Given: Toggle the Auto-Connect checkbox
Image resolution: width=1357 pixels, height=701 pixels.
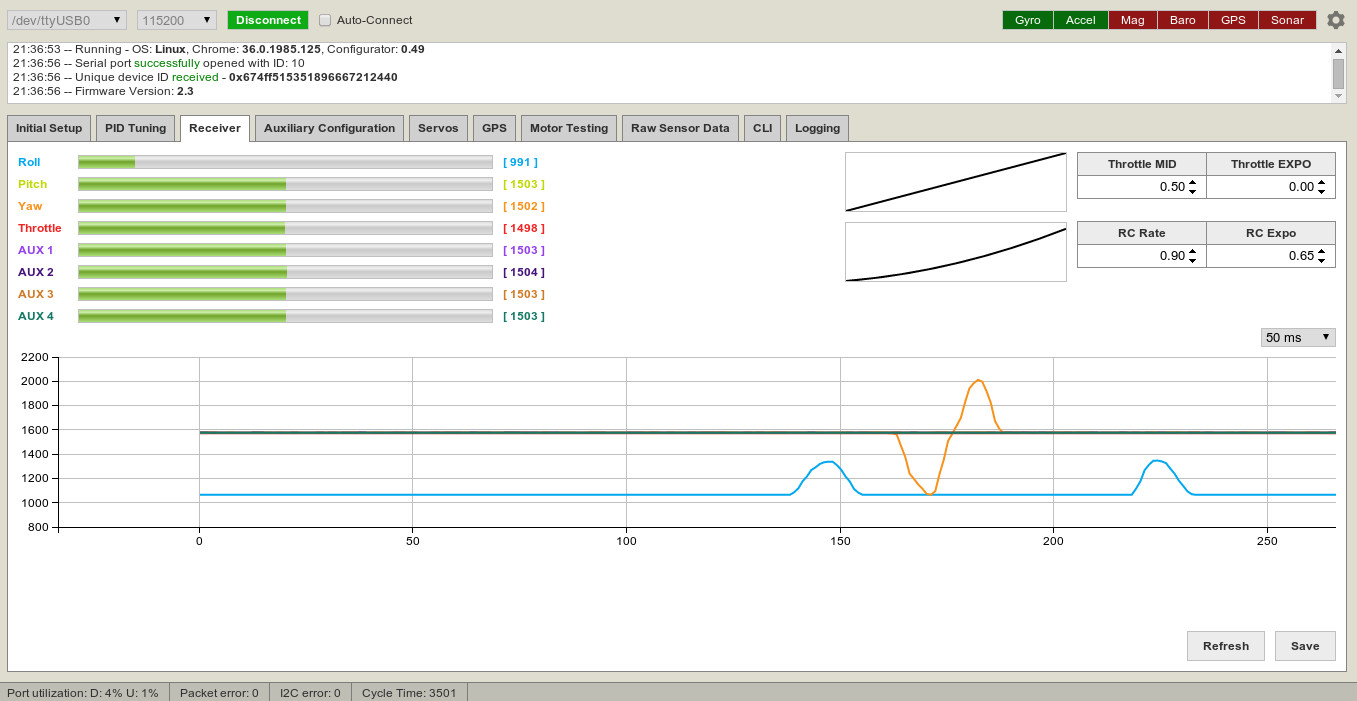Looking at the screenshot, I should pos(325,20).
